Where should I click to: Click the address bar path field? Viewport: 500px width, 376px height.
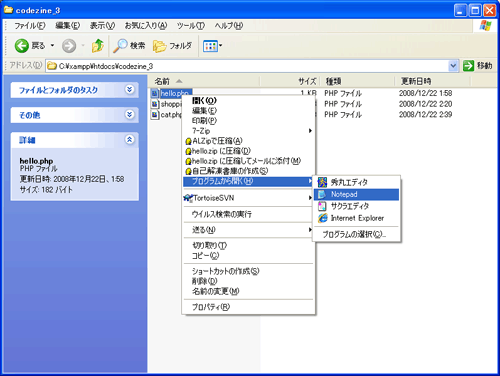click(x=248, y=66)
